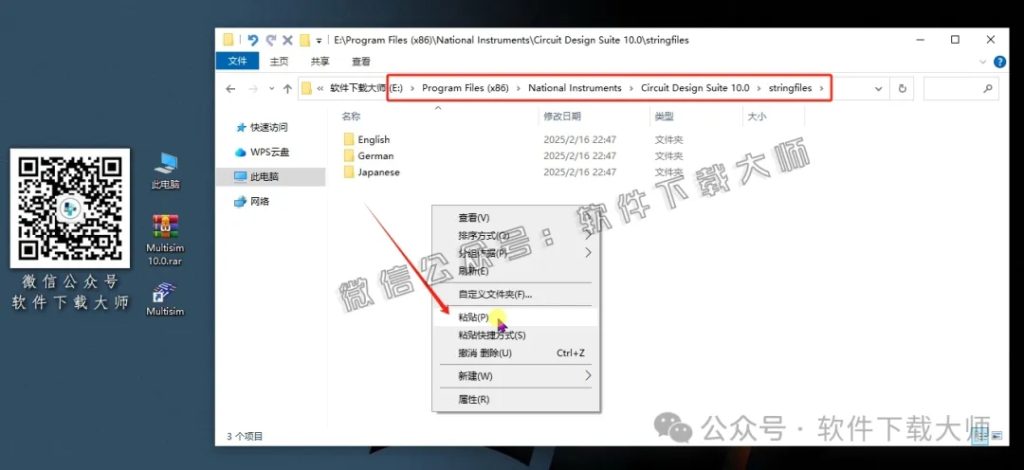1024x470 pixels.
Task: Click the undo icon in title bar
Action: (x=253, y=40)
